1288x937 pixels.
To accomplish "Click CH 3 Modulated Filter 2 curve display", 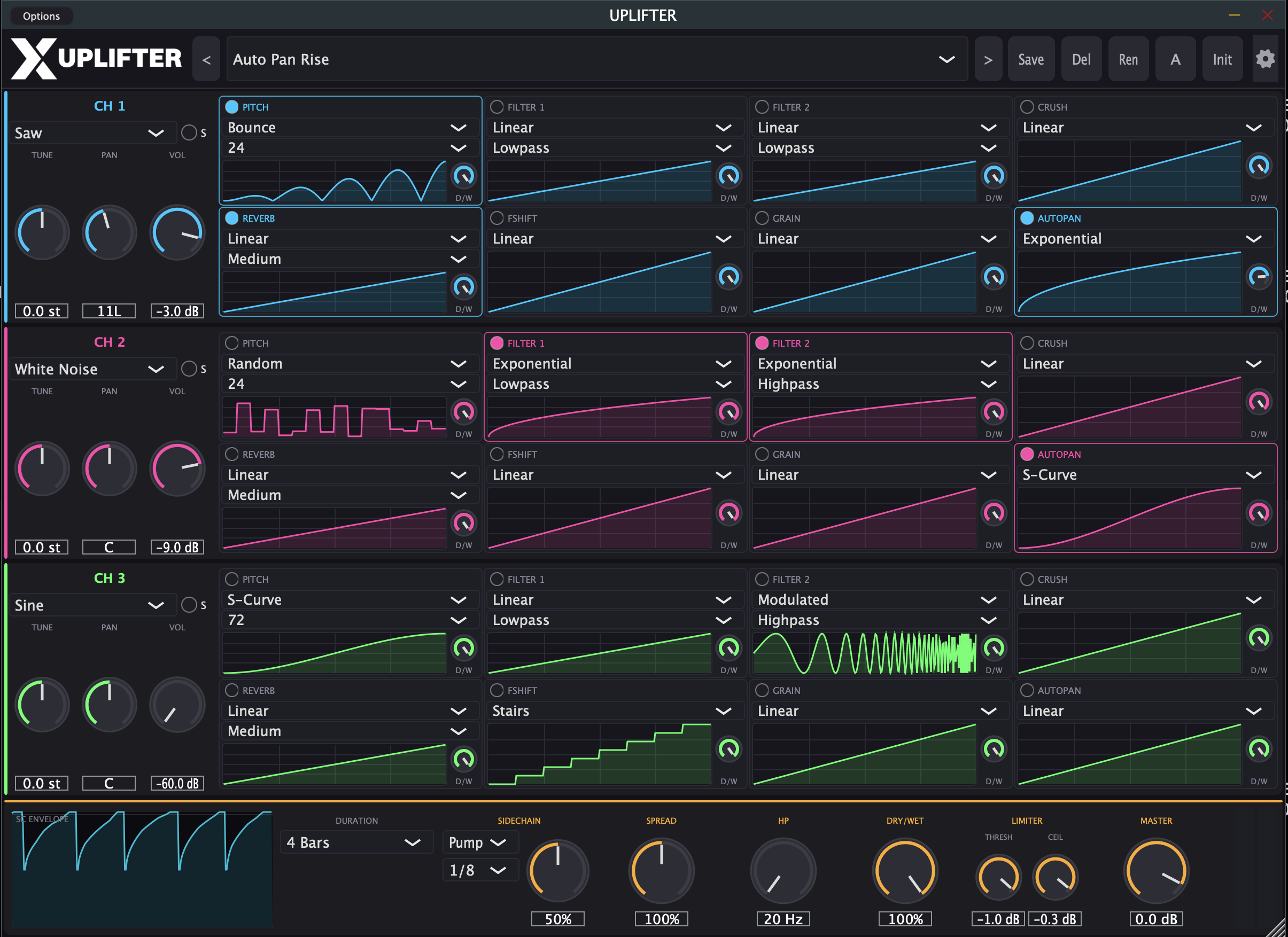I will tap(864, 653).
